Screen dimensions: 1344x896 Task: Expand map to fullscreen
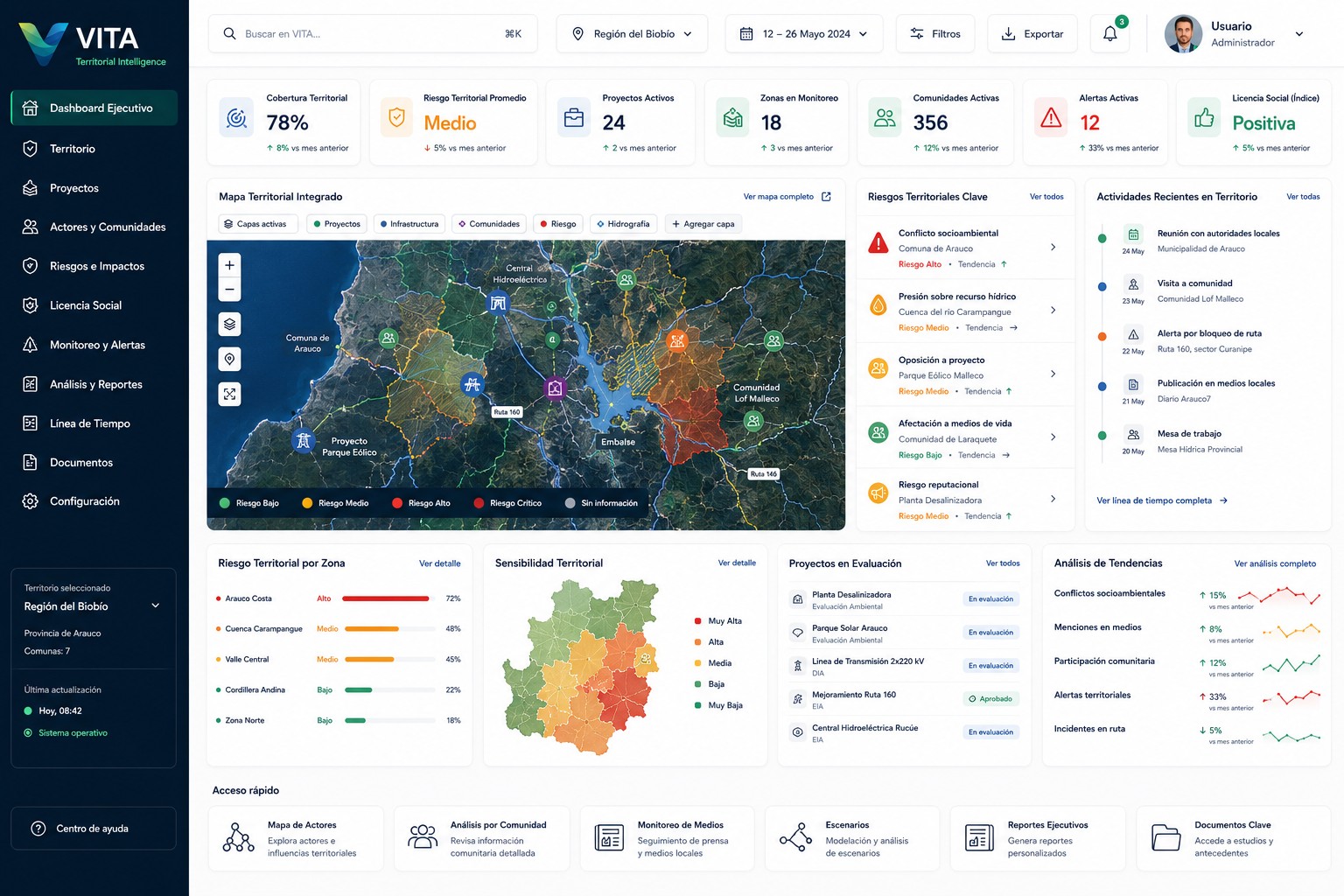229,395
